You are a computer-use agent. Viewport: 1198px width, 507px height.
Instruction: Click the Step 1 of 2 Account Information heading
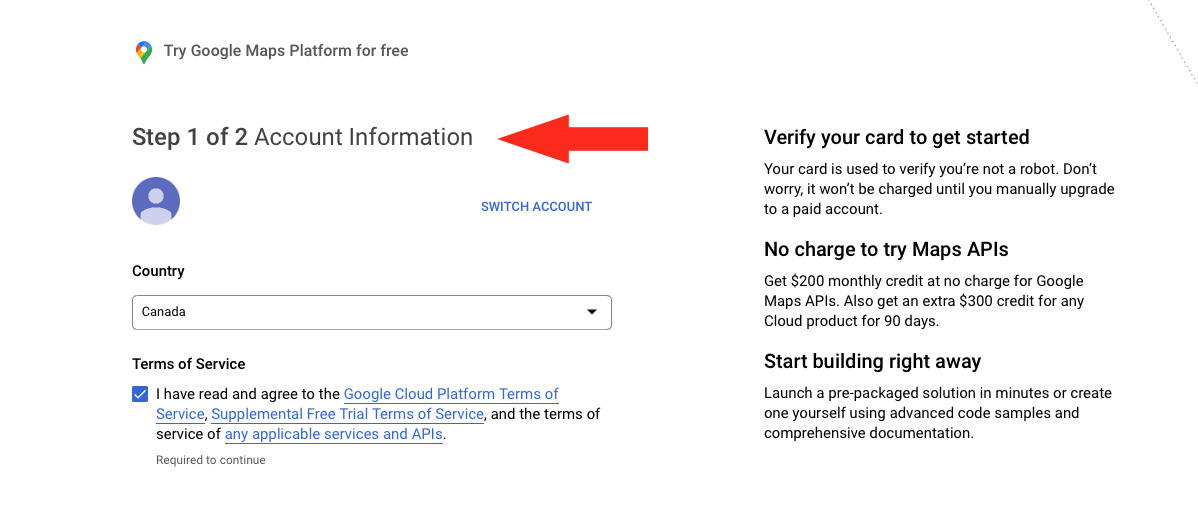coord(302,137)
